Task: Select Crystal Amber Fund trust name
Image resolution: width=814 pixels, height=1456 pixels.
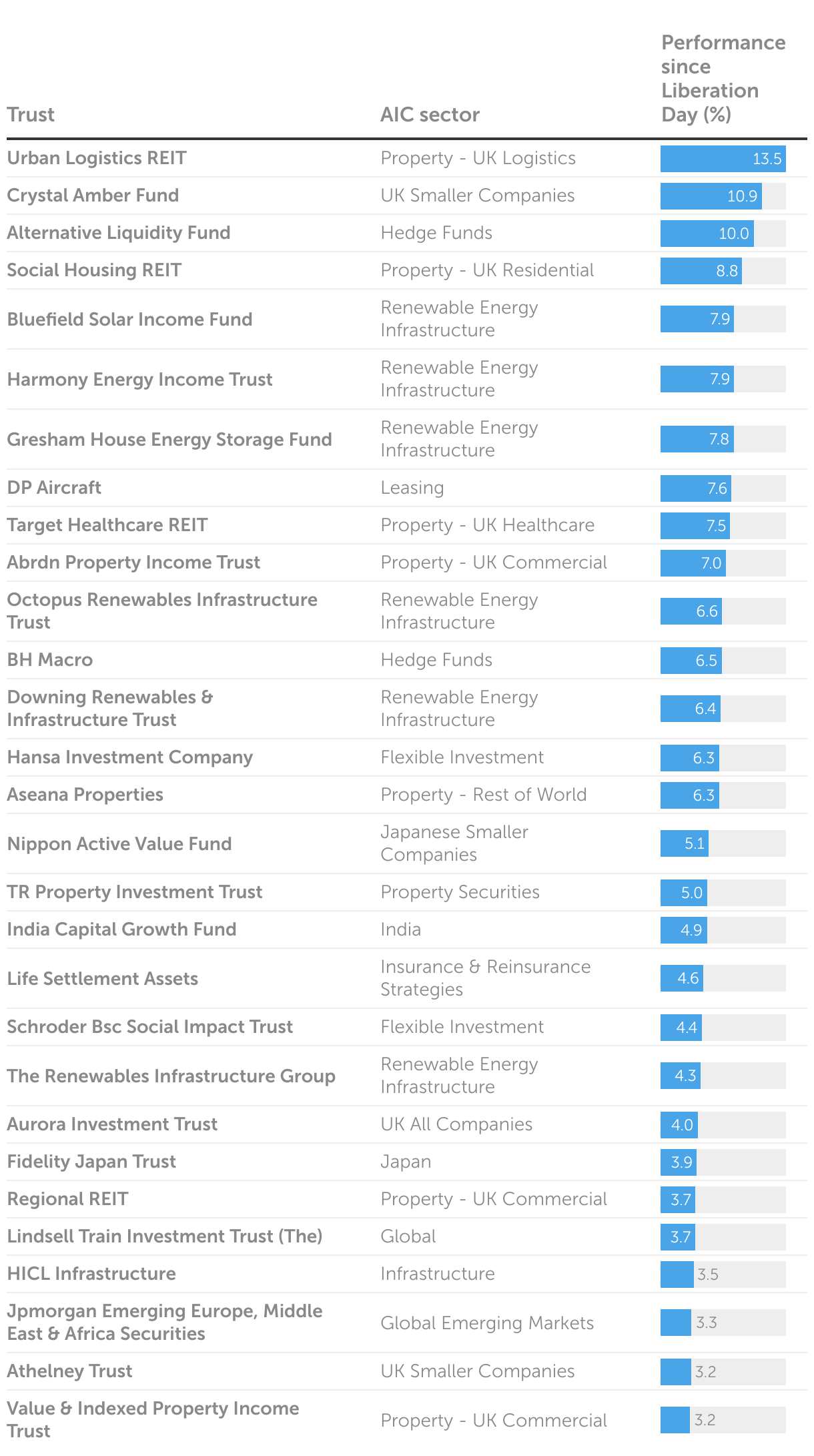Action: pyautogui.click(x=93, y=196)
